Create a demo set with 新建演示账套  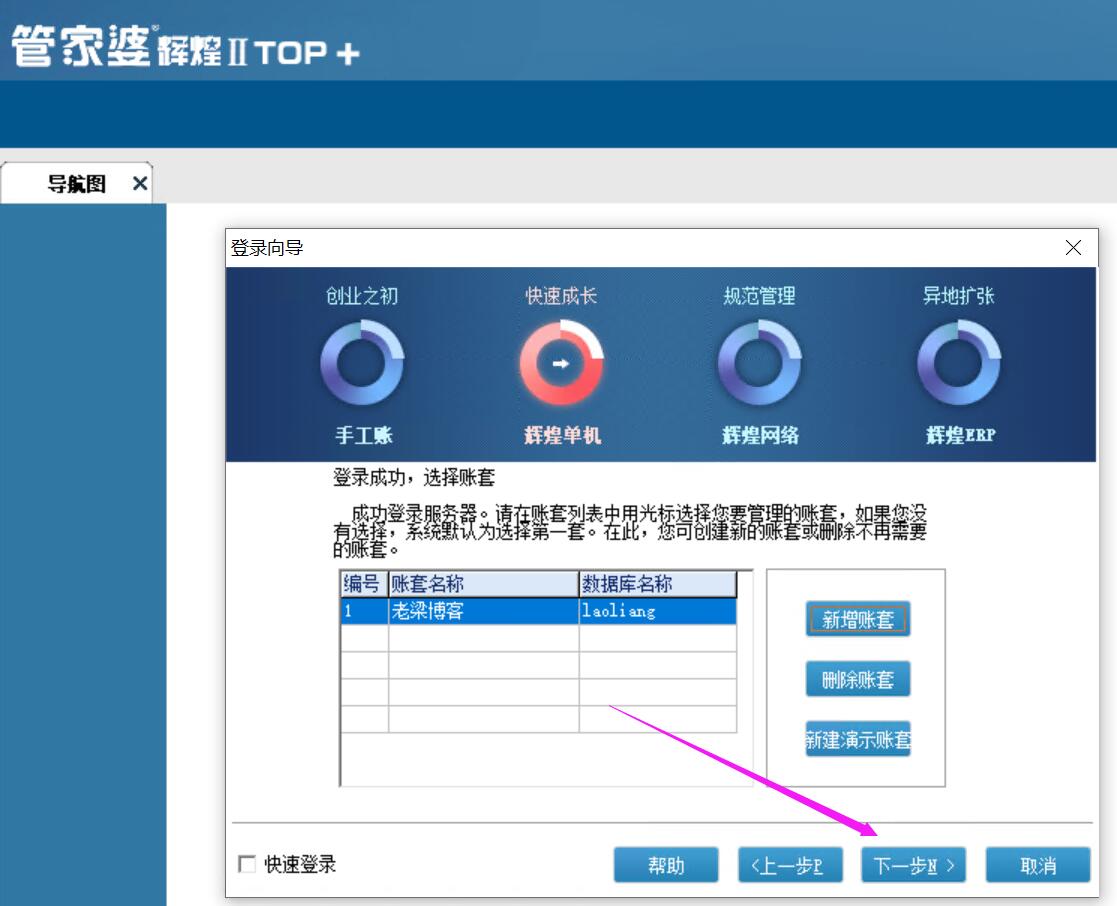857,740
